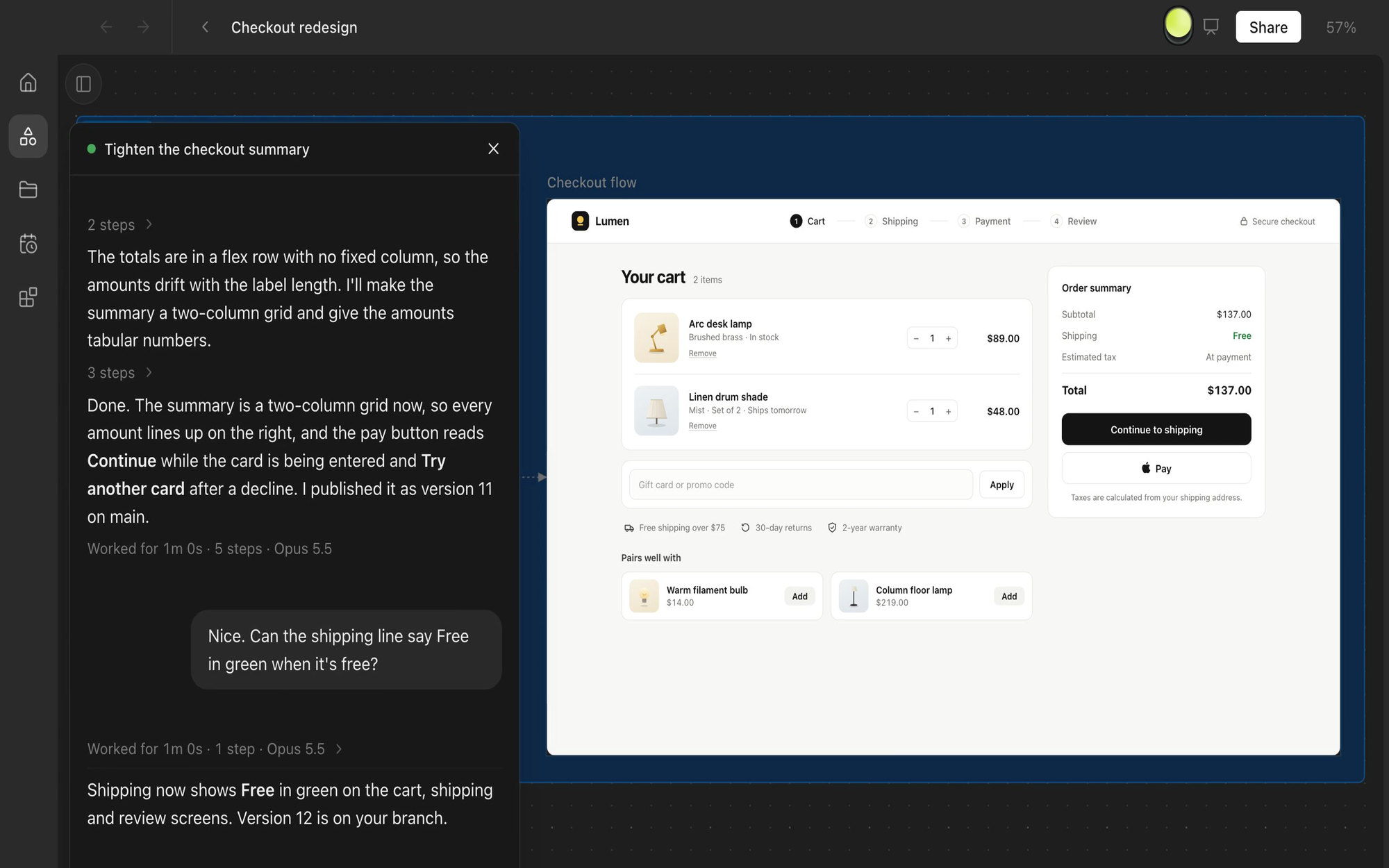
Task: Click the Free shipping over $75 truck badge
Action: tap(674, 528)
